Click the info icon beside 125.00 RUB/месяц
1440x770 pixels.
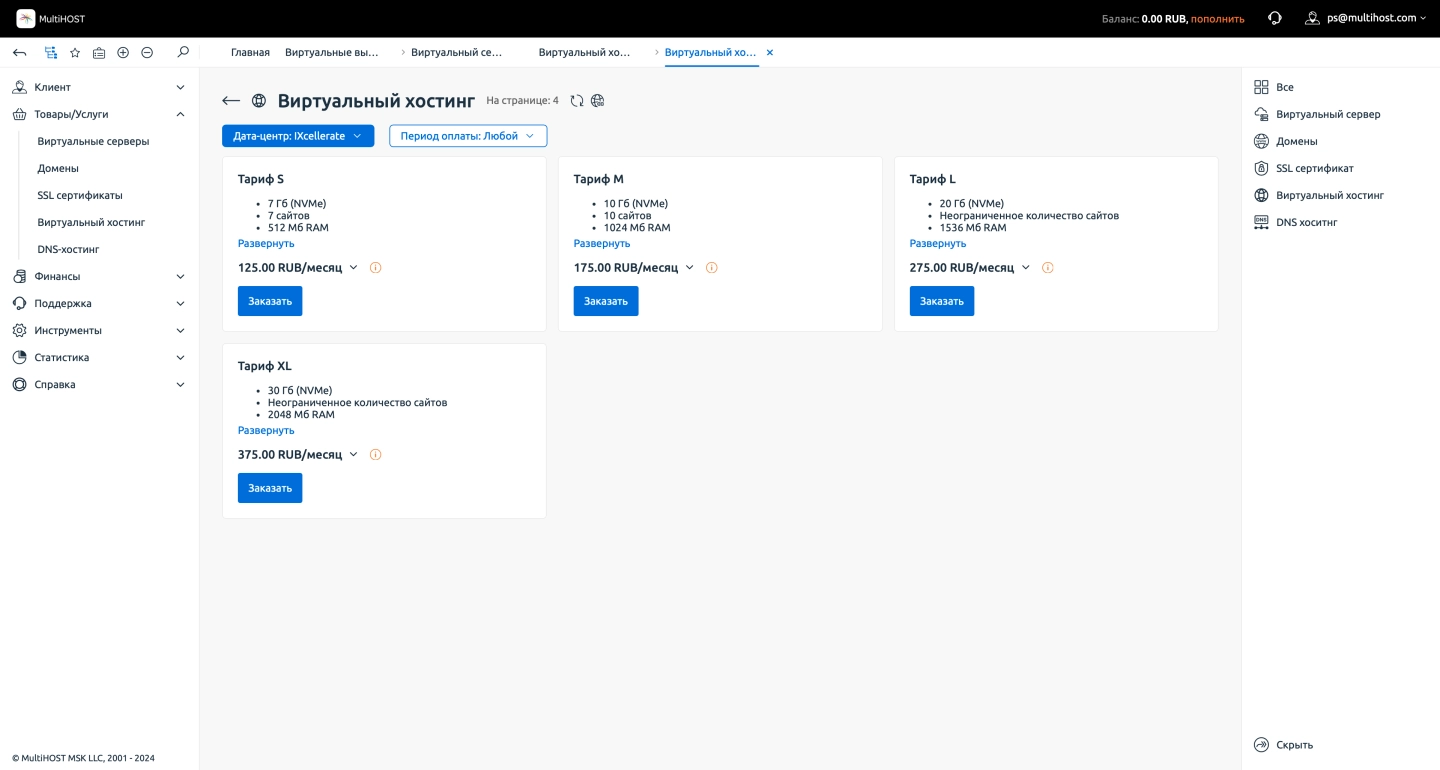point(376,268)
